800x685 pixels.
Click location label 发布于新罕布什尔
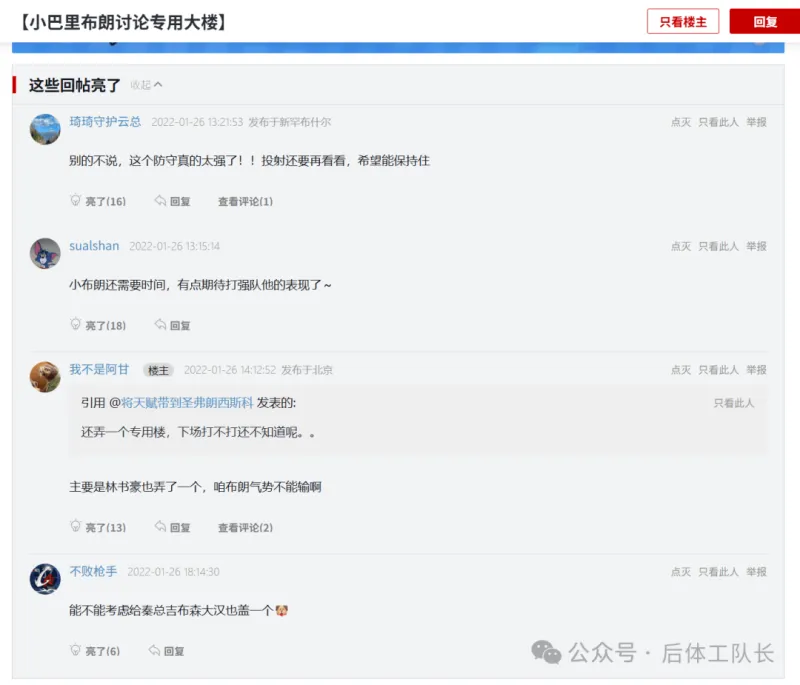[290, 122]
